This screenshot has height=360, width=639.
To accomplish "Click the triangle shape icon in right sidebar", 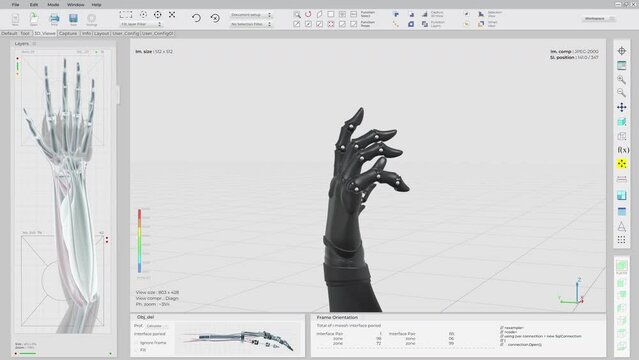I will pos(621,226).
